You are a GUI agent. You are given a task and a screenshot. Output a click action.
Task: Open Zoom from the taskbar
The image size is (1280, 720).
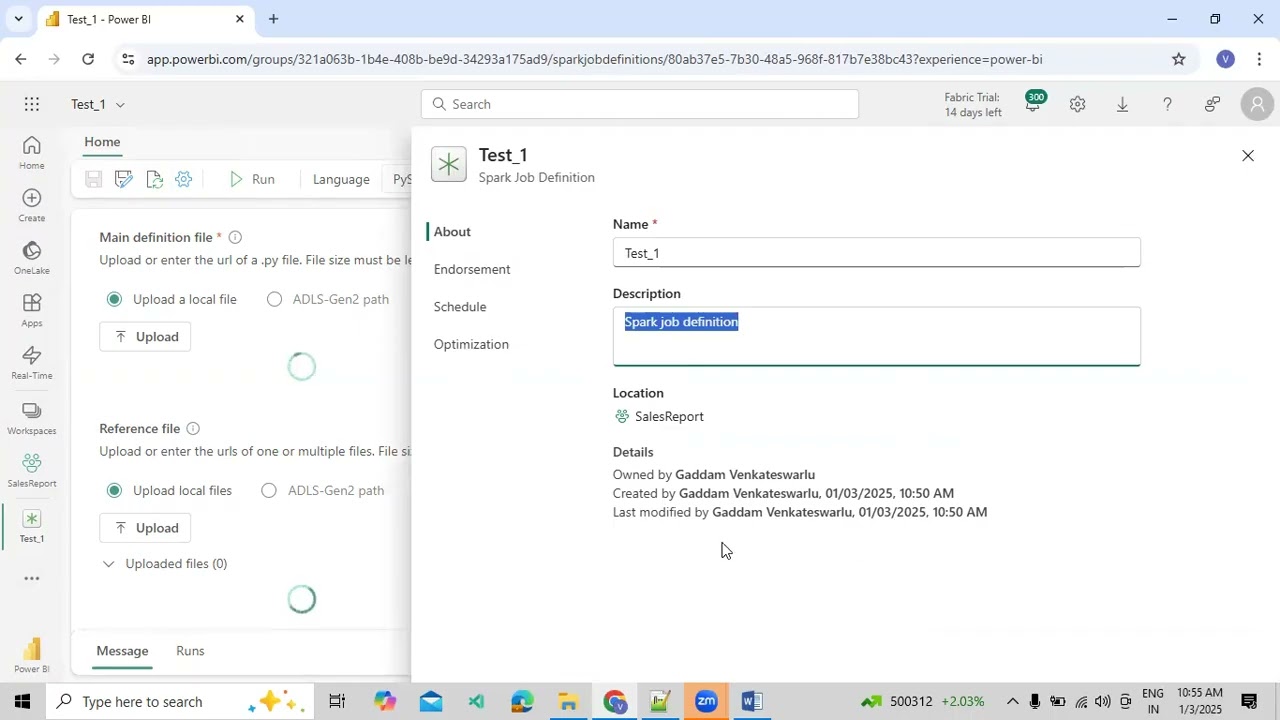point(707,701)
